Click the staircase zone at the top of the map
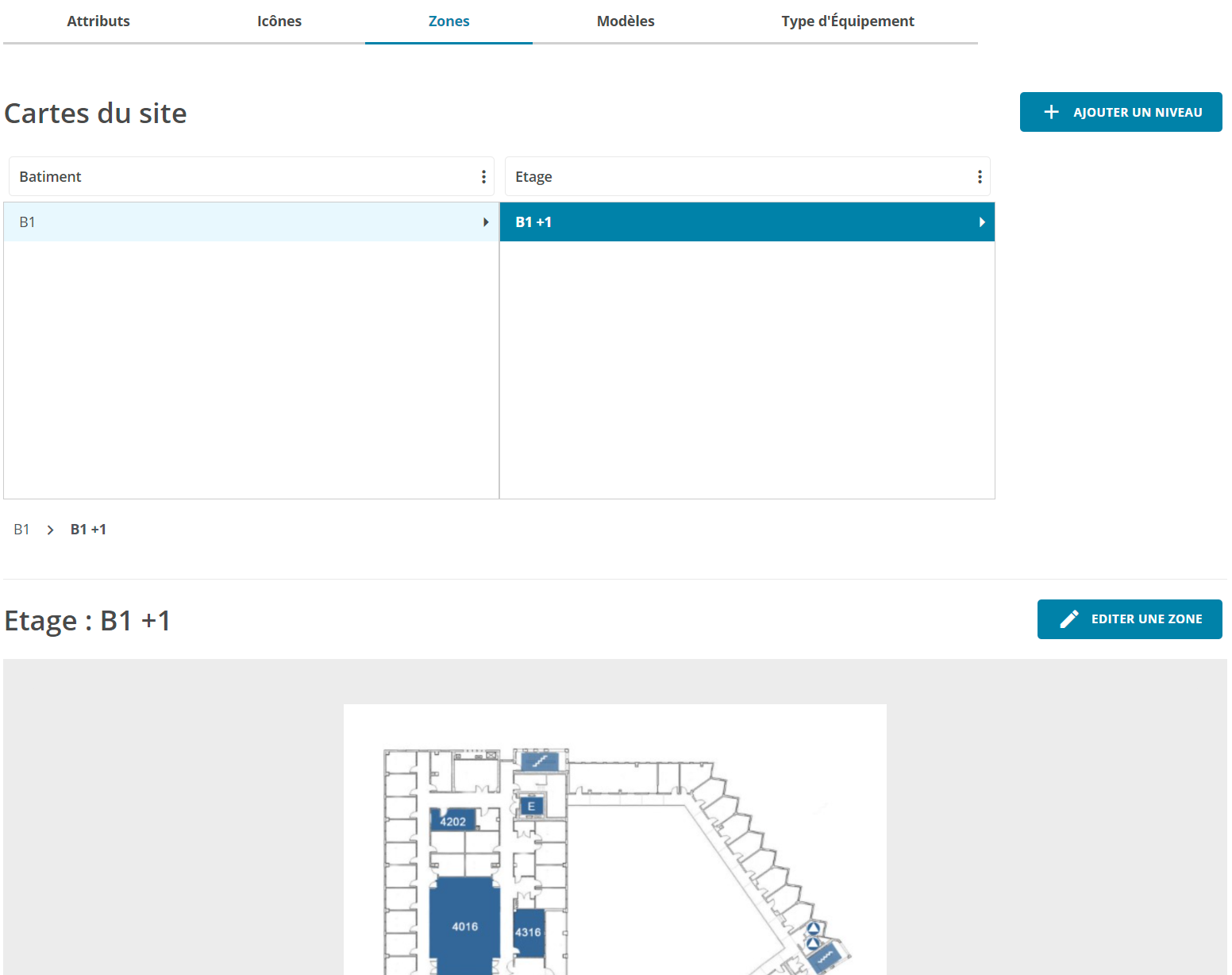 tap(540, 761)
